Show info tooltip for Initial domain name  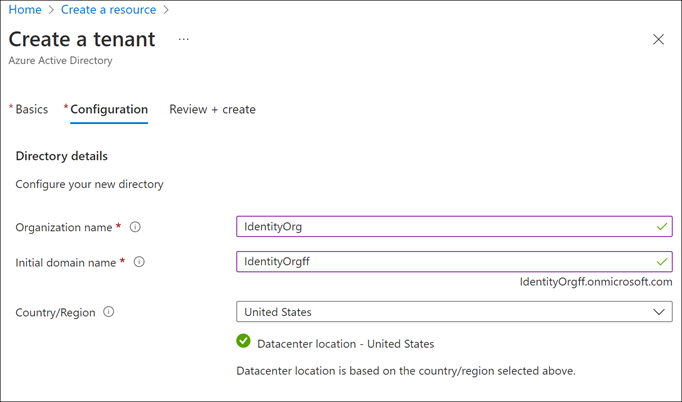click(139, 262)
